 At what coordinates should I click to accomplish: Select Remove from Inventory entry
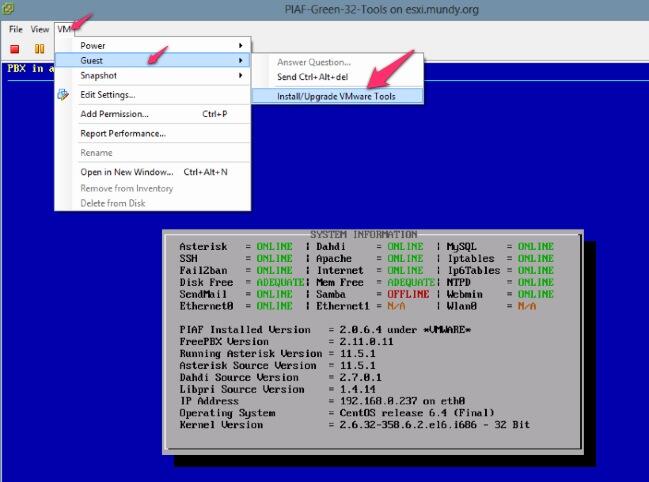pyautogui.click(x=152, y=188)
